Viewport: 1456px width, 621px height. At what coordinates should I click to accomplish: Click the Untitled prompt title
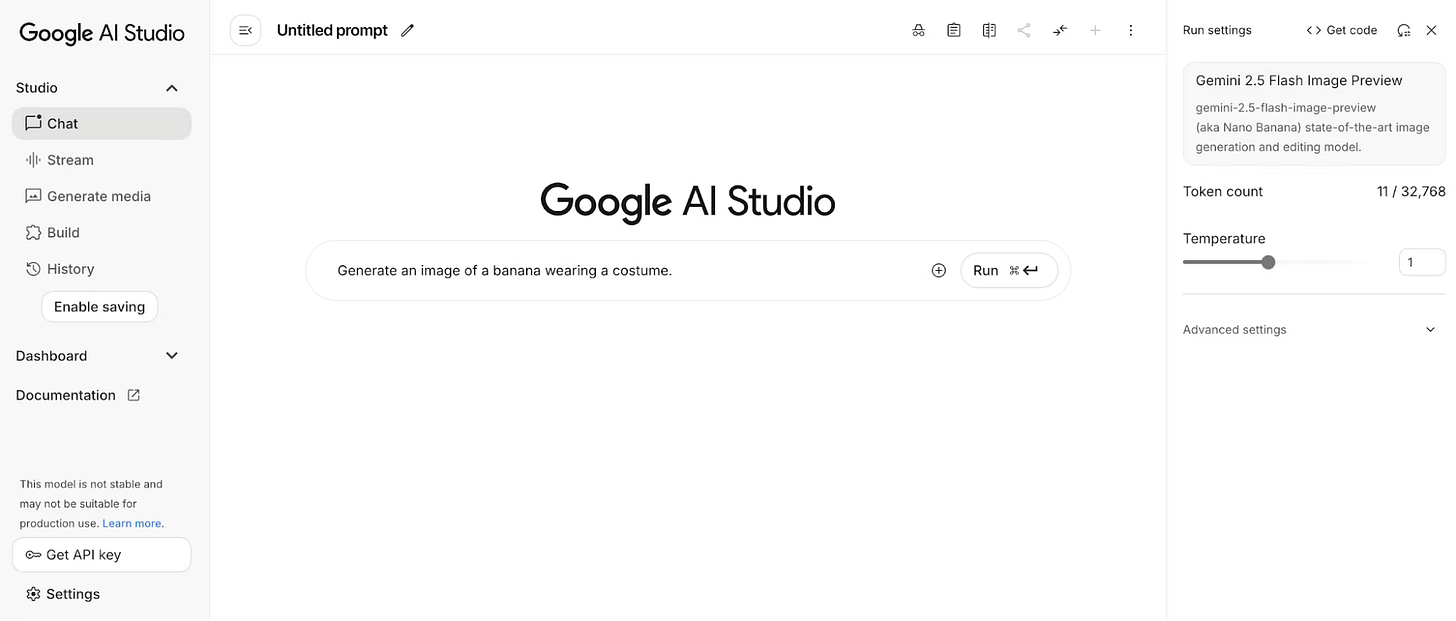click(x=332, y=31)
